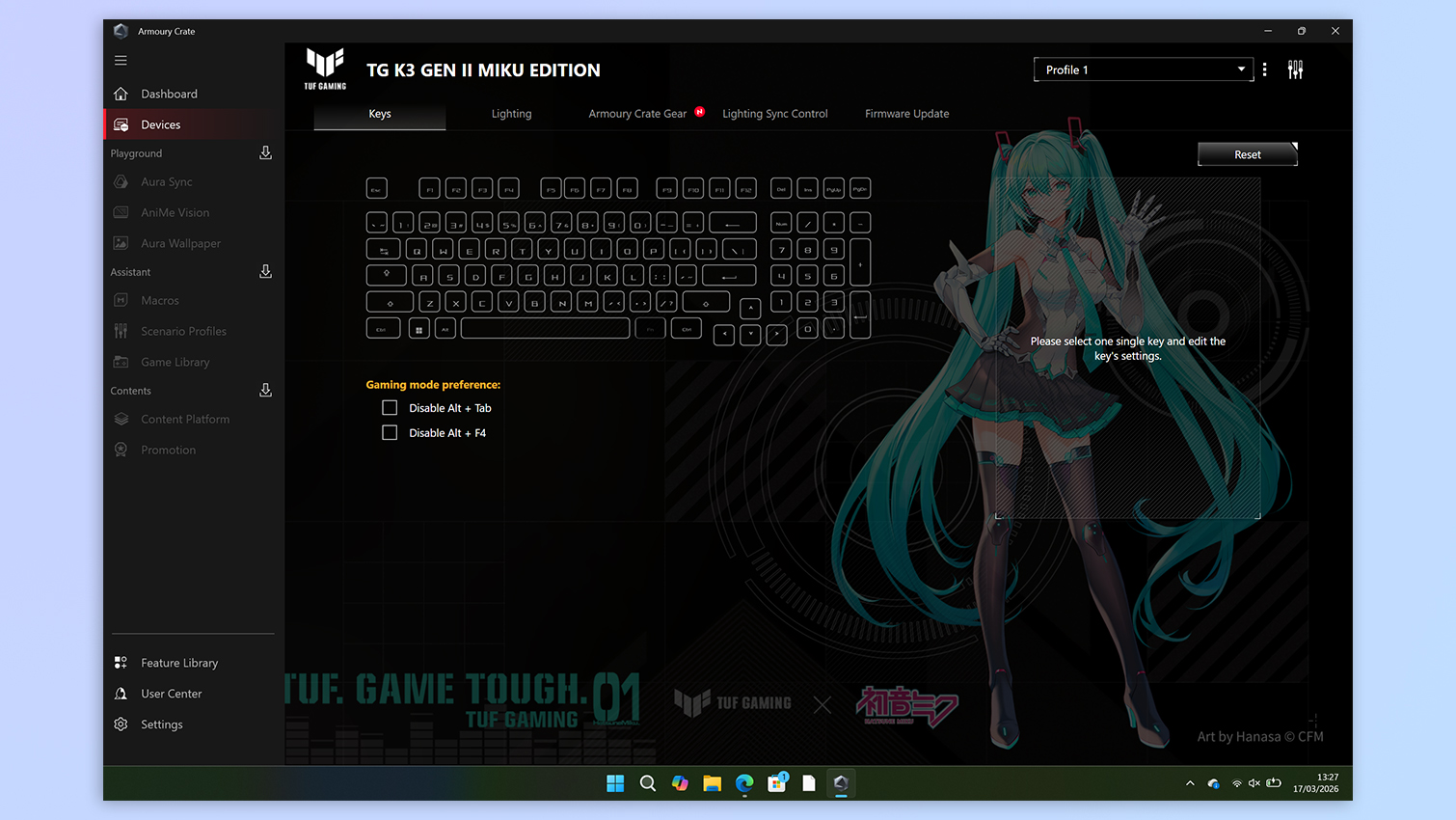1456x820 pixels.
Task: Enable Disable Alt + Tab checkbox
Action: tap(390, 408)
